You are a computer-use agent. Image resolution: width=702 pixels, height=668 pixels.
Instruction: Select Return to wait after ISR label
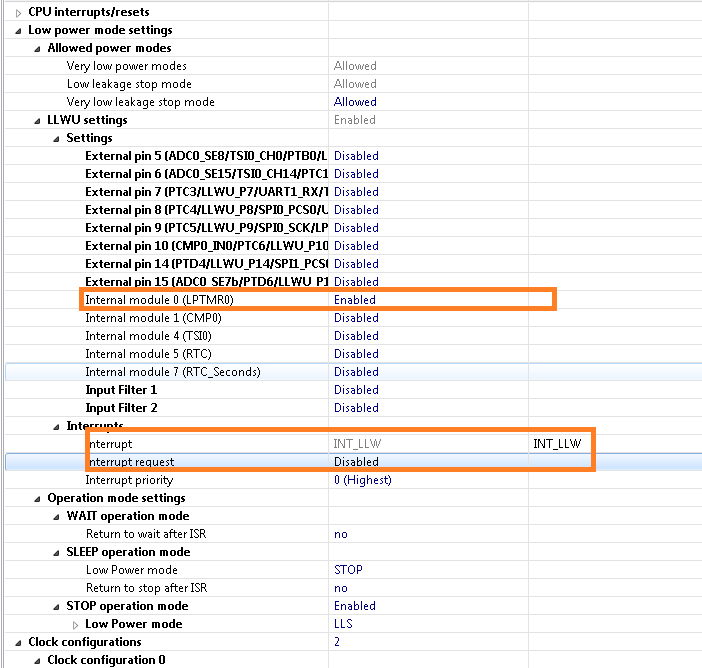pos(146,534)
